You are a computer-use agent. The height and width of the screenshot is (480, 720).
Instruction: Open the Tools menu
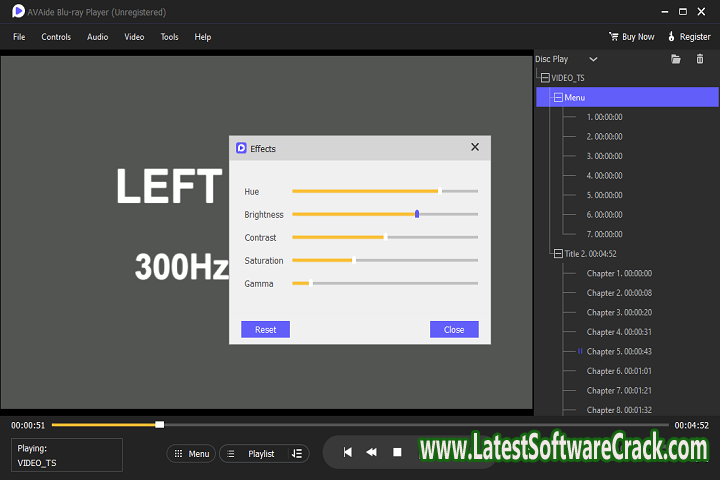(169, 37)
